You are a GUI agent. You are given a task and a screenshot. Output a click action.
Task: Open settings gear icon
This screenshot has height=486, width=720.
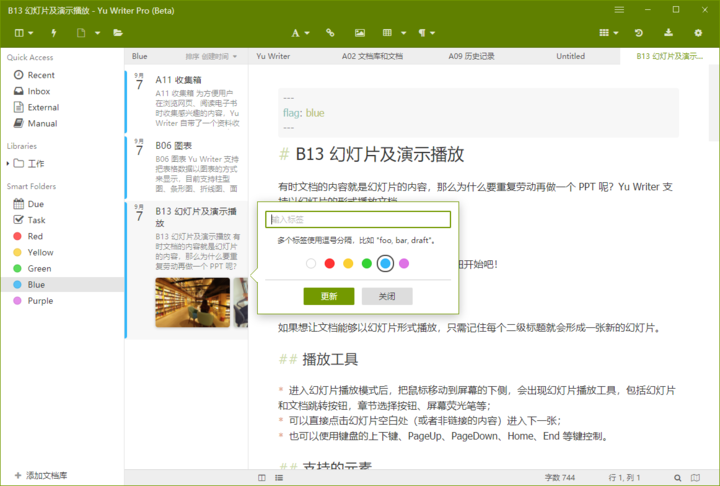click(698, 33)
